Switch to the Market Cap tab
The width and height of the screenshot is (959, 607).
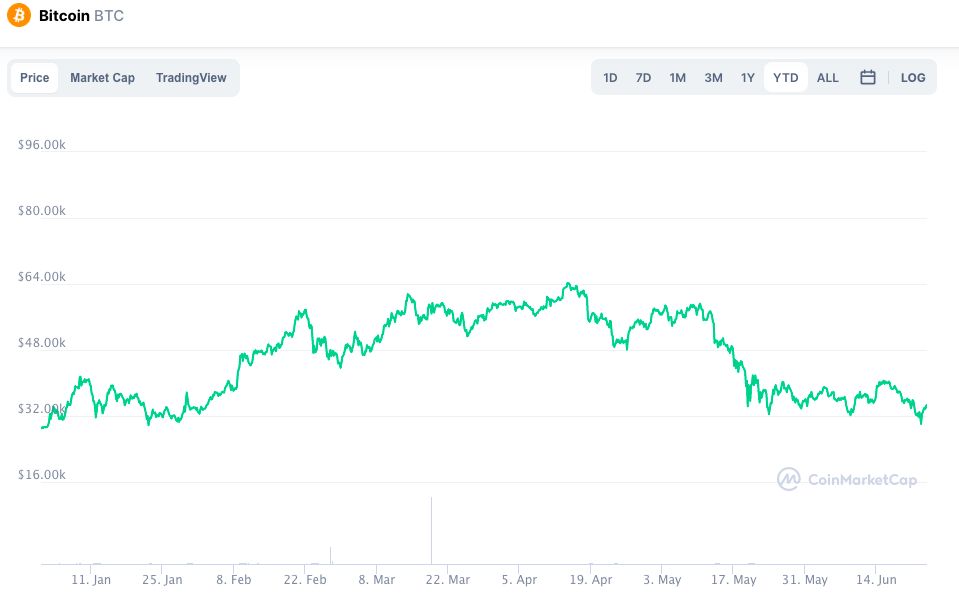click(102, 78)
